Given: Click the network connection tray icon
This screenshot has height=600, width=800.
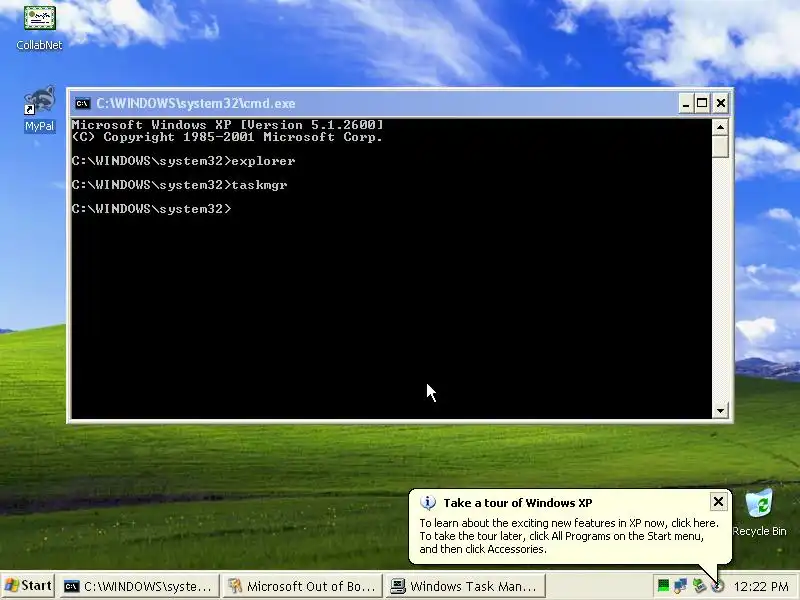Looking at the screenshot, I should pos(681,586).
